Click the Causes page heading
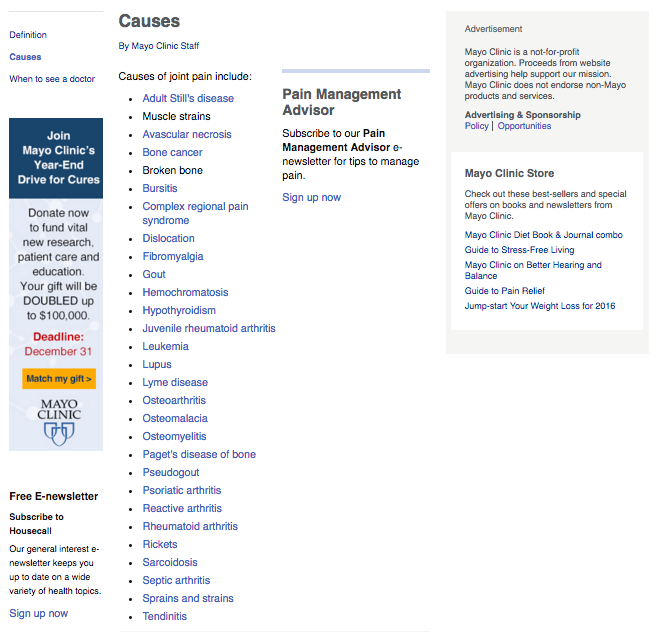660x632 pixels. click(x=149, y=21)
